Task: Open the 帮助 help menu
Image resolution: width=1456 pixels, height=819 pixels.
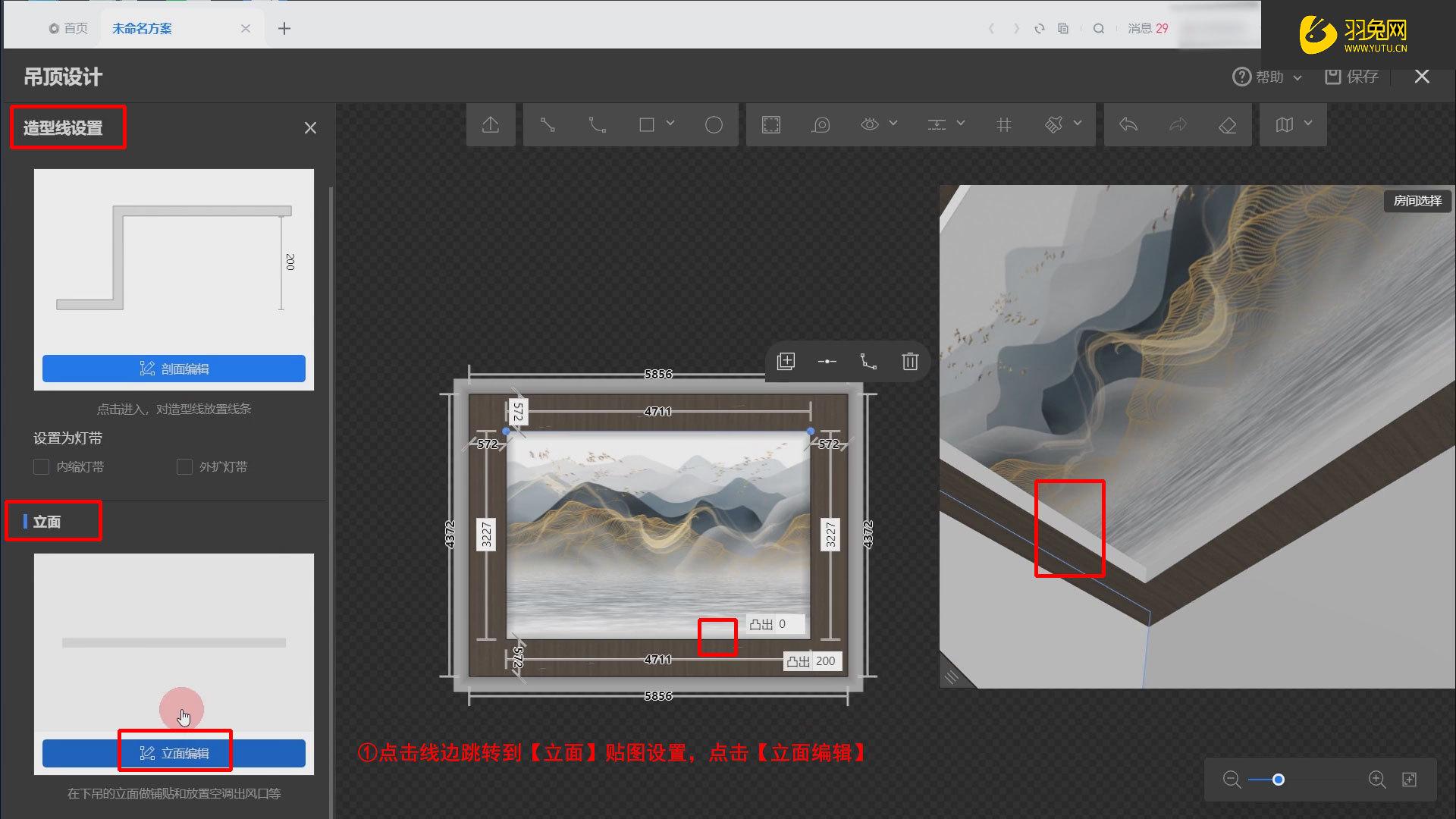Action: coord(1266,77)
